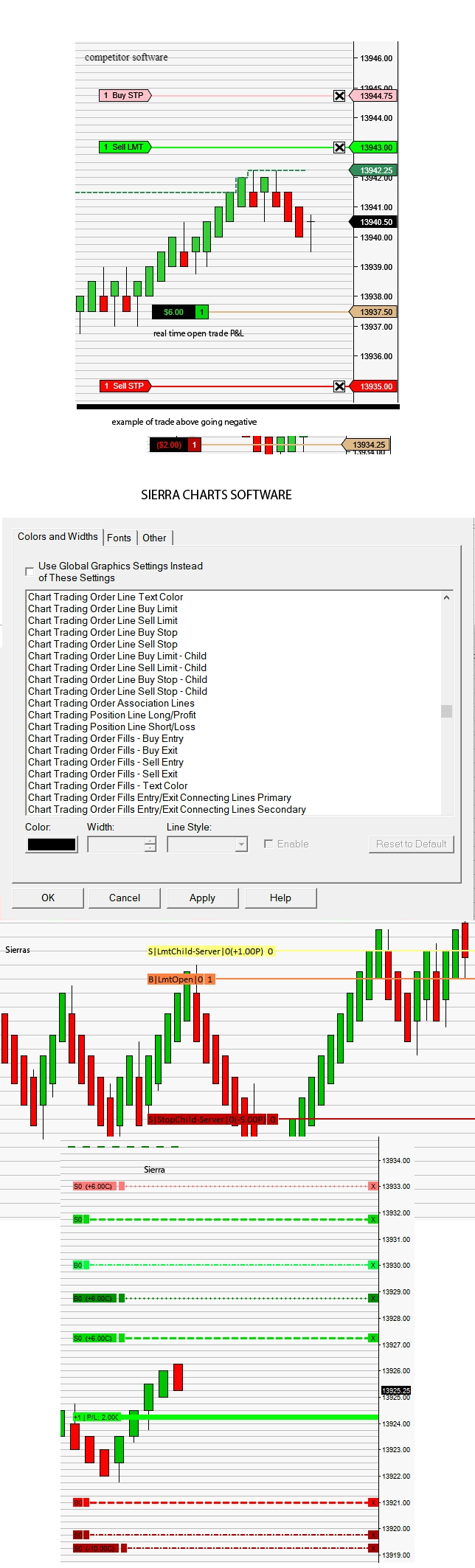The width and height of the screenshot is (475, 1568).
Task: Click the X on the 13933.00 order line
Action: [373, 1187]
